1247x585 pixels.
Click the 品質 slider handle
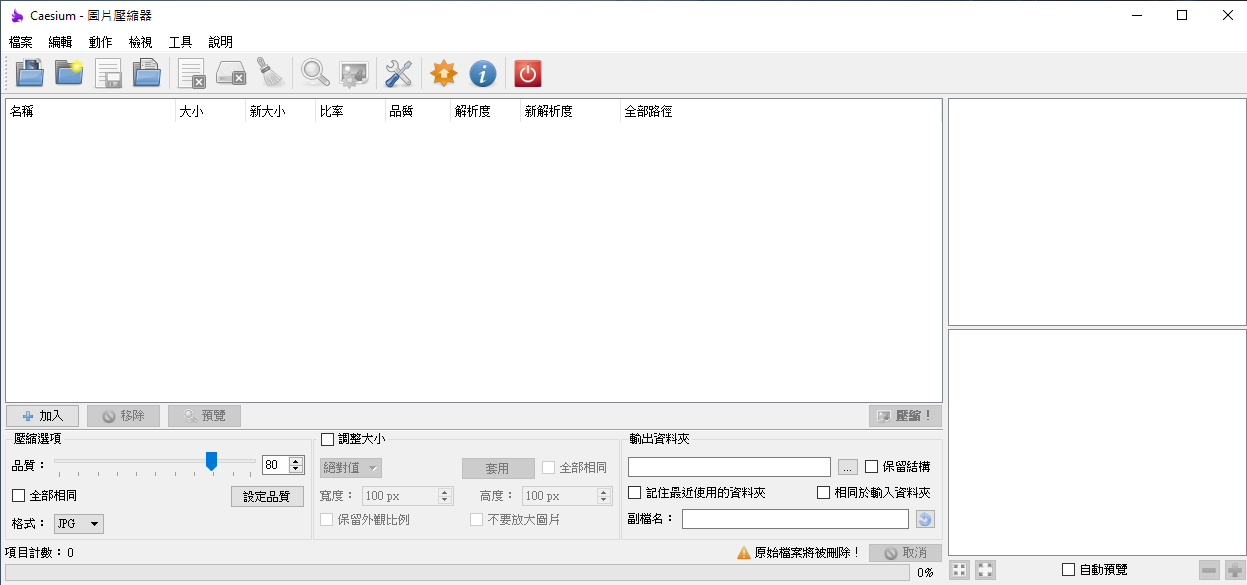pyautogui.click(x=211, y=461)
